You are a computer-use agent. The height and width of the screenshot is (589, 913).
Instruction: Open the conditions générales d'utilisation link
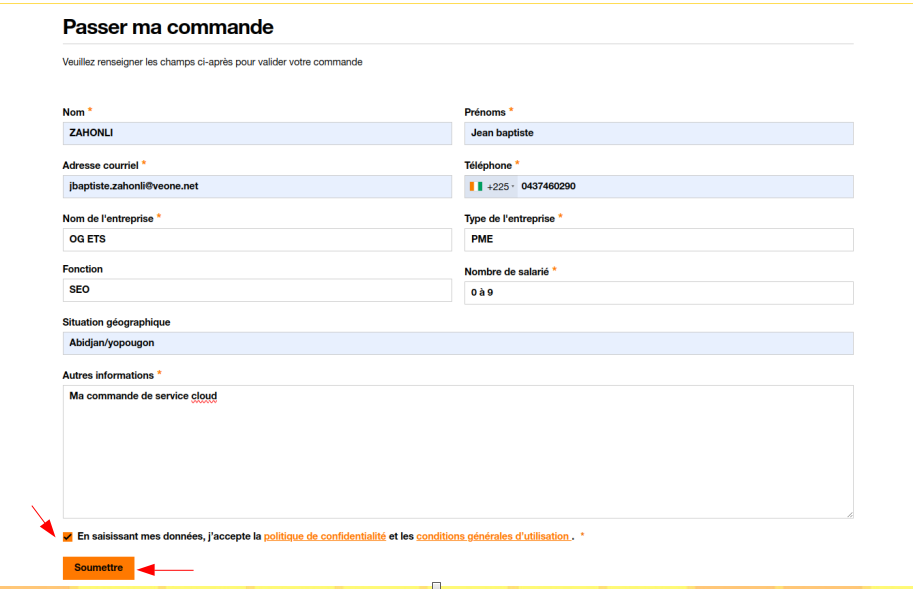click(x=492, y=537)
